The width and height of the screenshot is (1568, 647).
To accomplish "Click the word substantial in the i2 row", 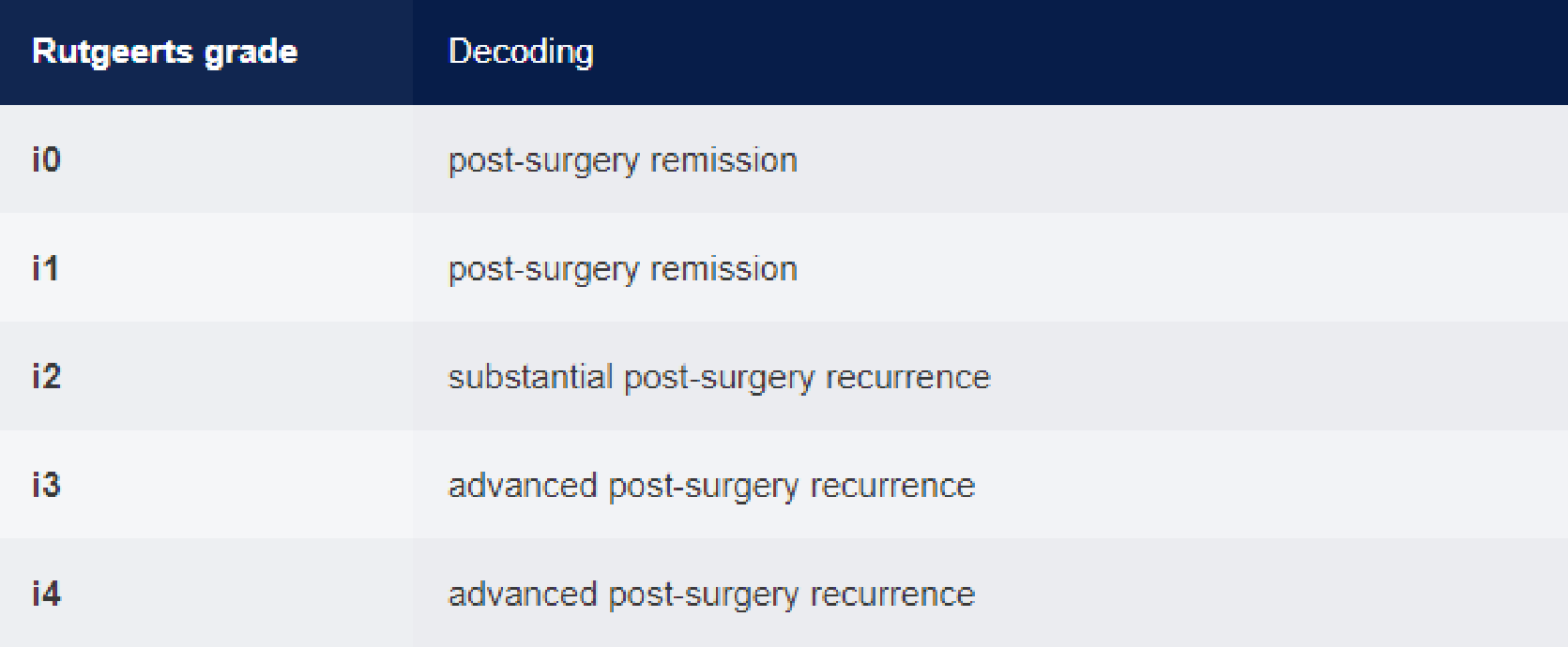I will click(x=530, y=377).
